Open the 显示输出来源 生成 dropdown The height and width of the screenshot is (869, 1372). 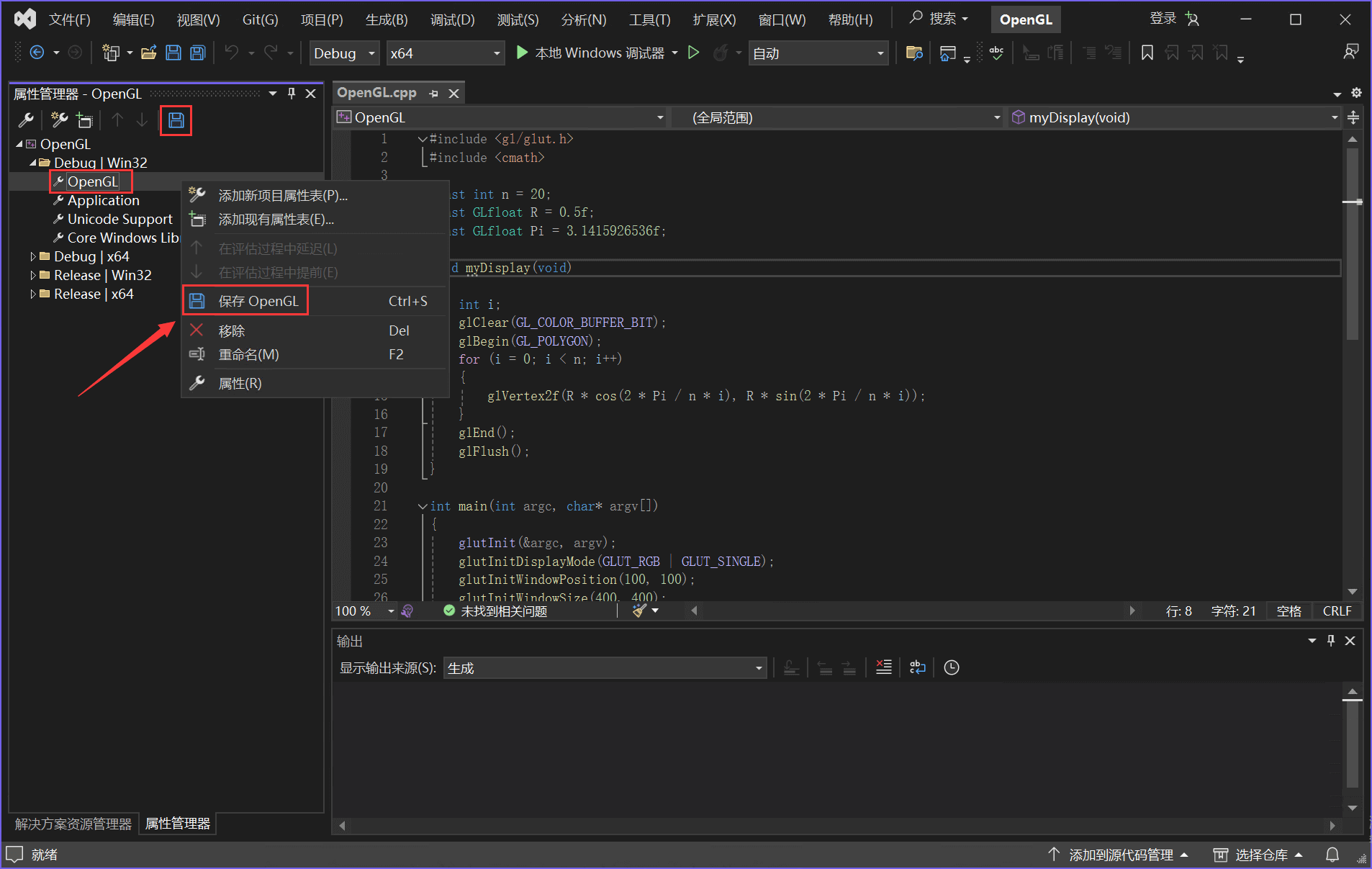click(605, 668)
